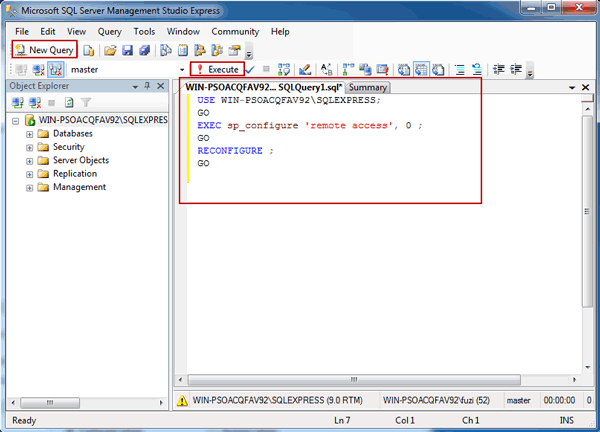
Task: Click Design Query in Editor icon
Action: point(305,70)
